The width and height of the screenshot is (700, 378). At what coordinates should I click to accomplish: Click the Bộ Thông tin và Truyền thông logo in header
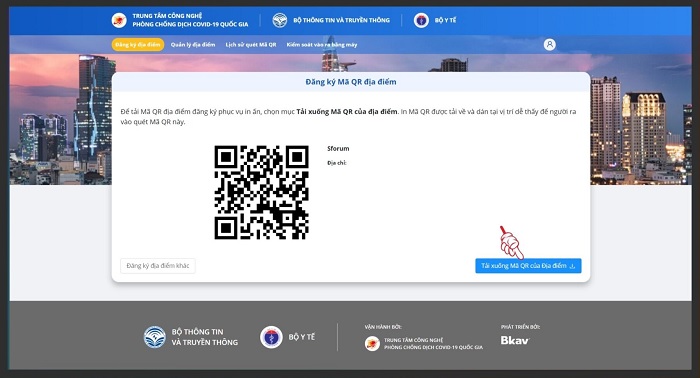pyautogui.click(x=280, y=20)
